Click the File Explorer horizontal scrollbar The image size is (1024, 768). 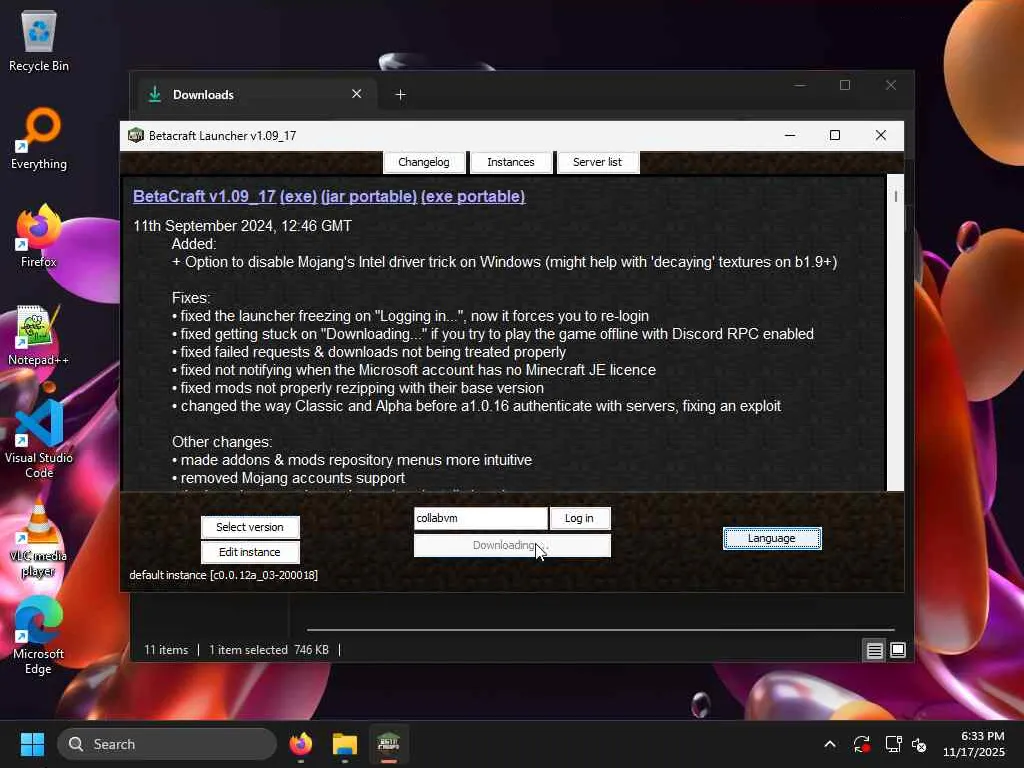[x=600, y=630]
